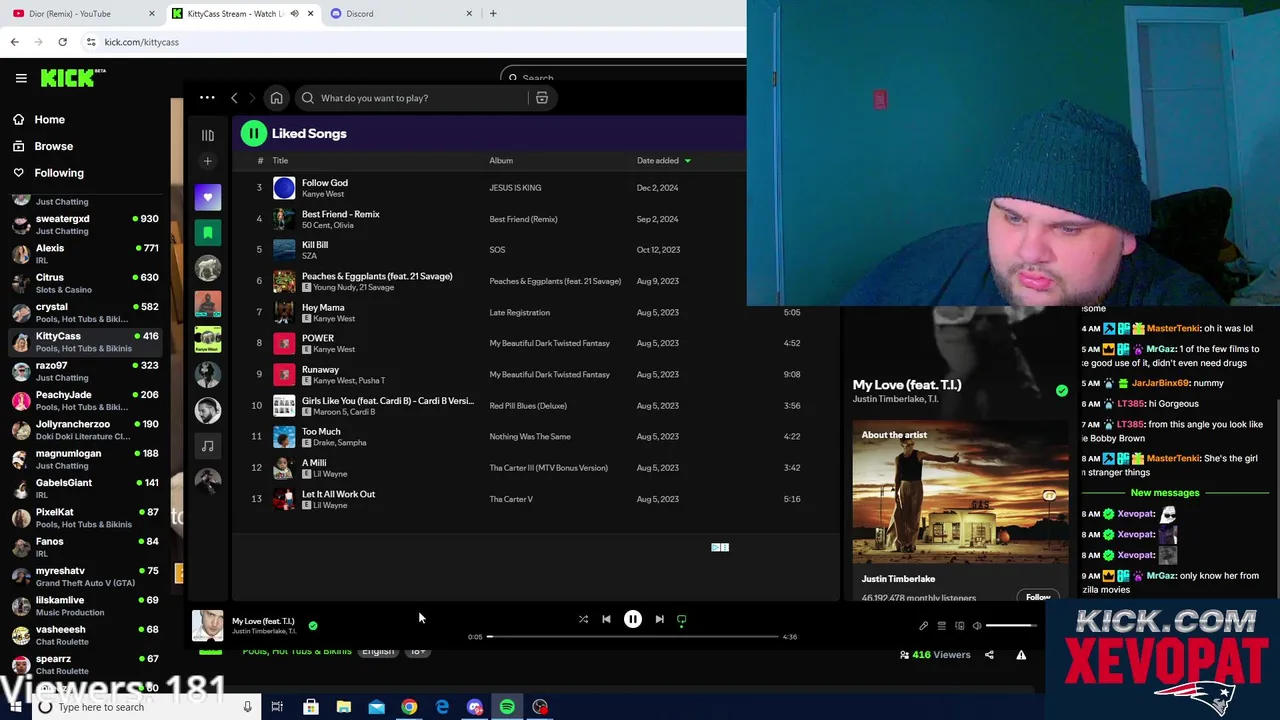
Task: Click the English language tag
Action: point(378,652)
